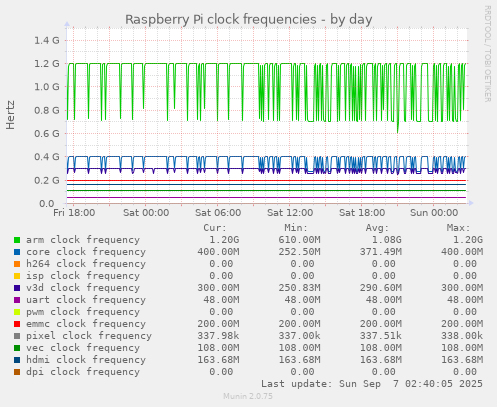
Task: Click the Sat 00:00 x-axis label
Action: coord(146,213)
